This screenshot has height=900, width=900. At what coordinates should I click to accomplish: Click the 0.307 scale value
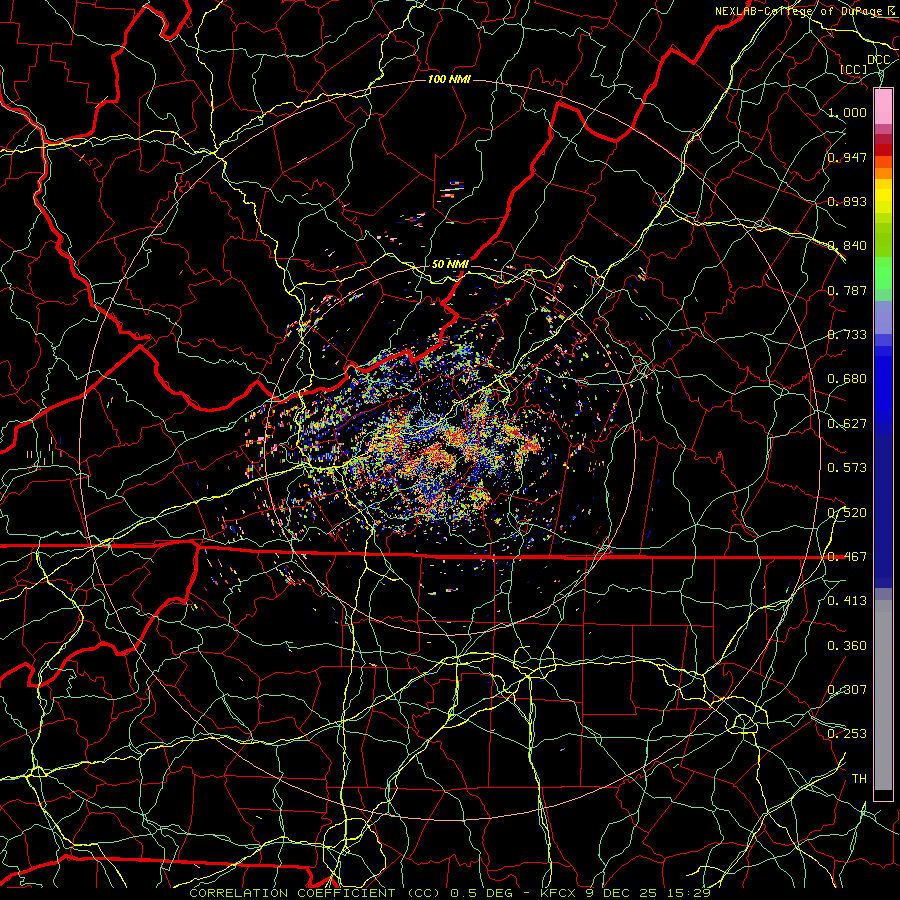click(x=847, y=690)
